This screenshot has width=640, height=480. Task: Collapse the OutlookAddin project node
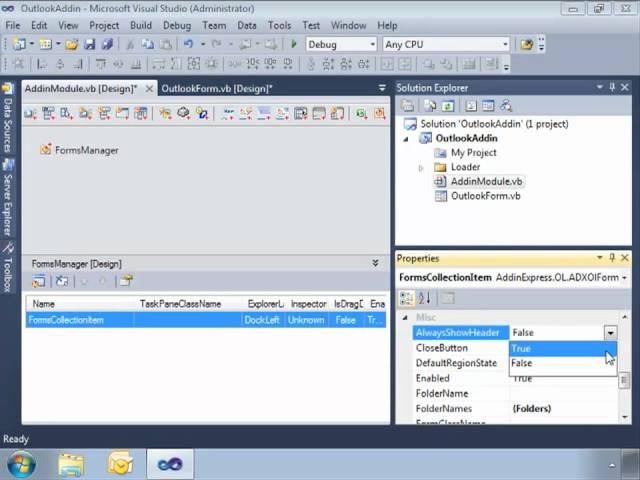(406, 139)
